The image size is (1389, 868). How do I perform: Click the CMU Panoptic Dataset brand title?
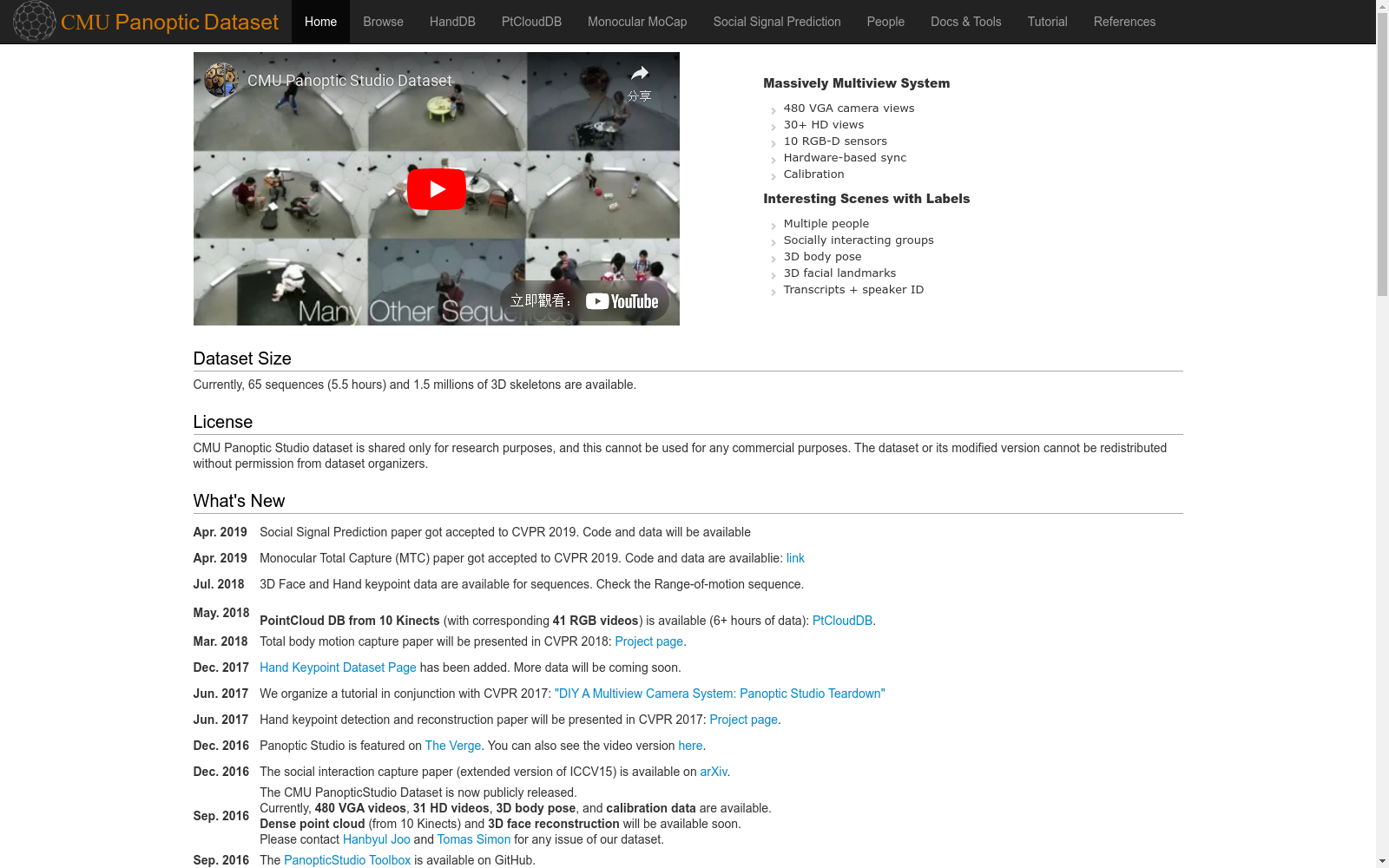169,22
